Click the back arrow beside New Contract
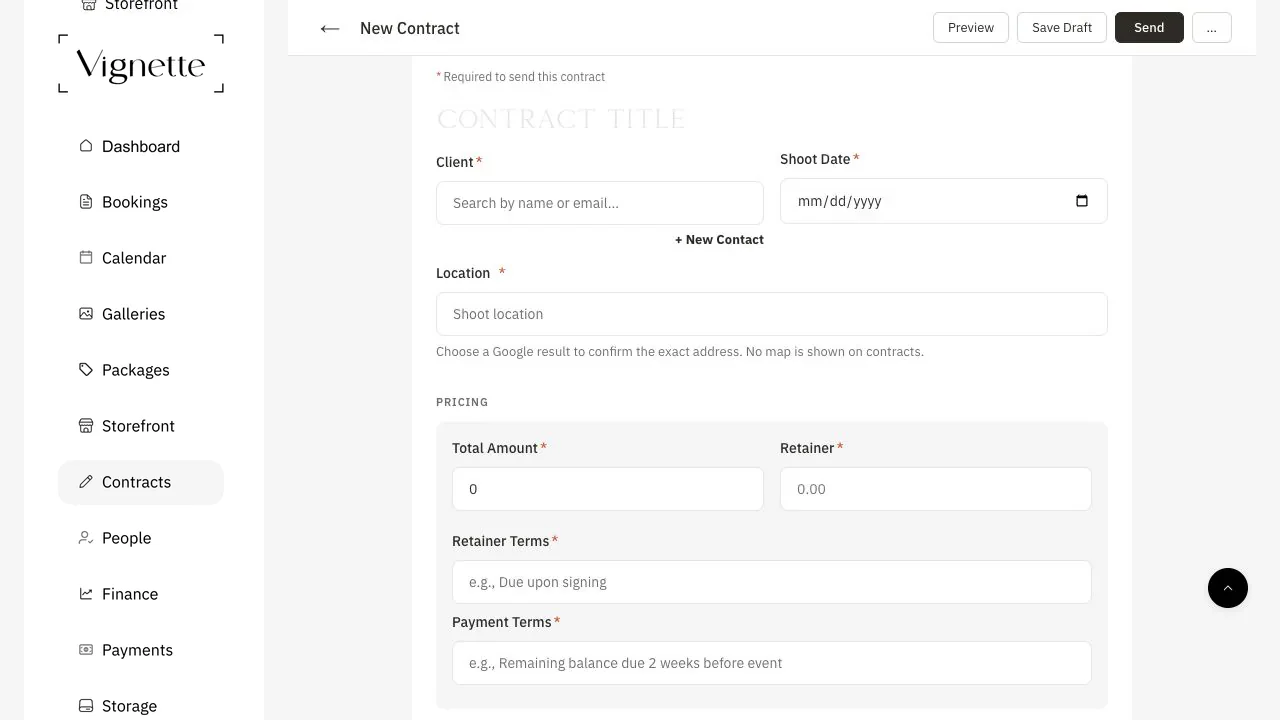The width and height of the screenshot is (1280, 720). (330, 28)
